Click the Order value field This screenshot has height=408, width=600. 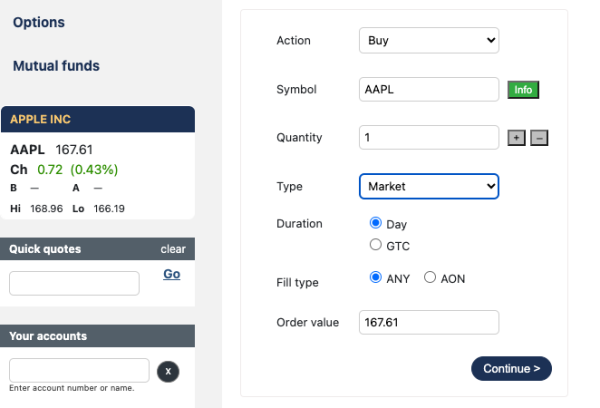pos(428,322)
